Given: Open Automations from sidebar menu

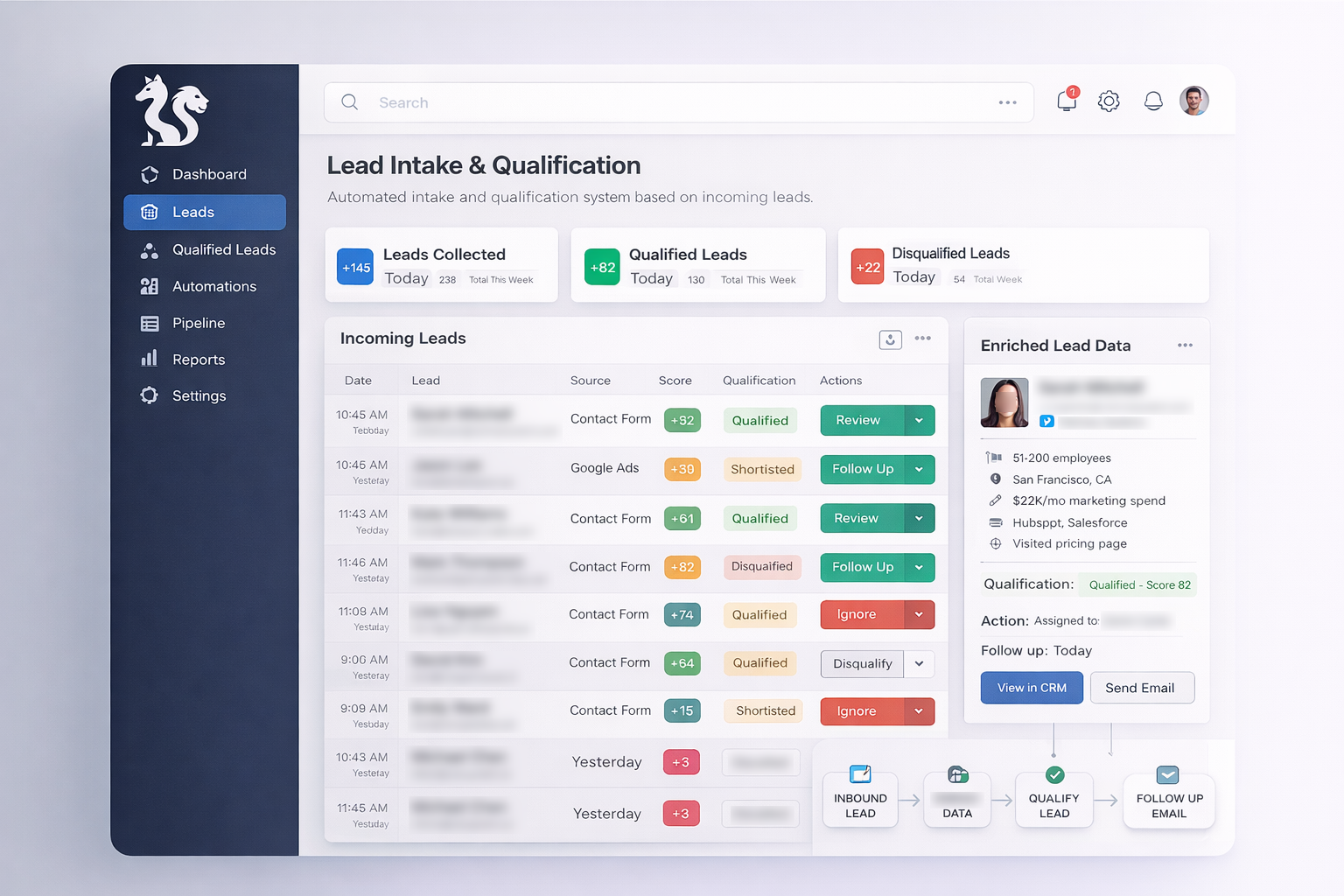Looking at the screenshot, I should coord(213,286).
